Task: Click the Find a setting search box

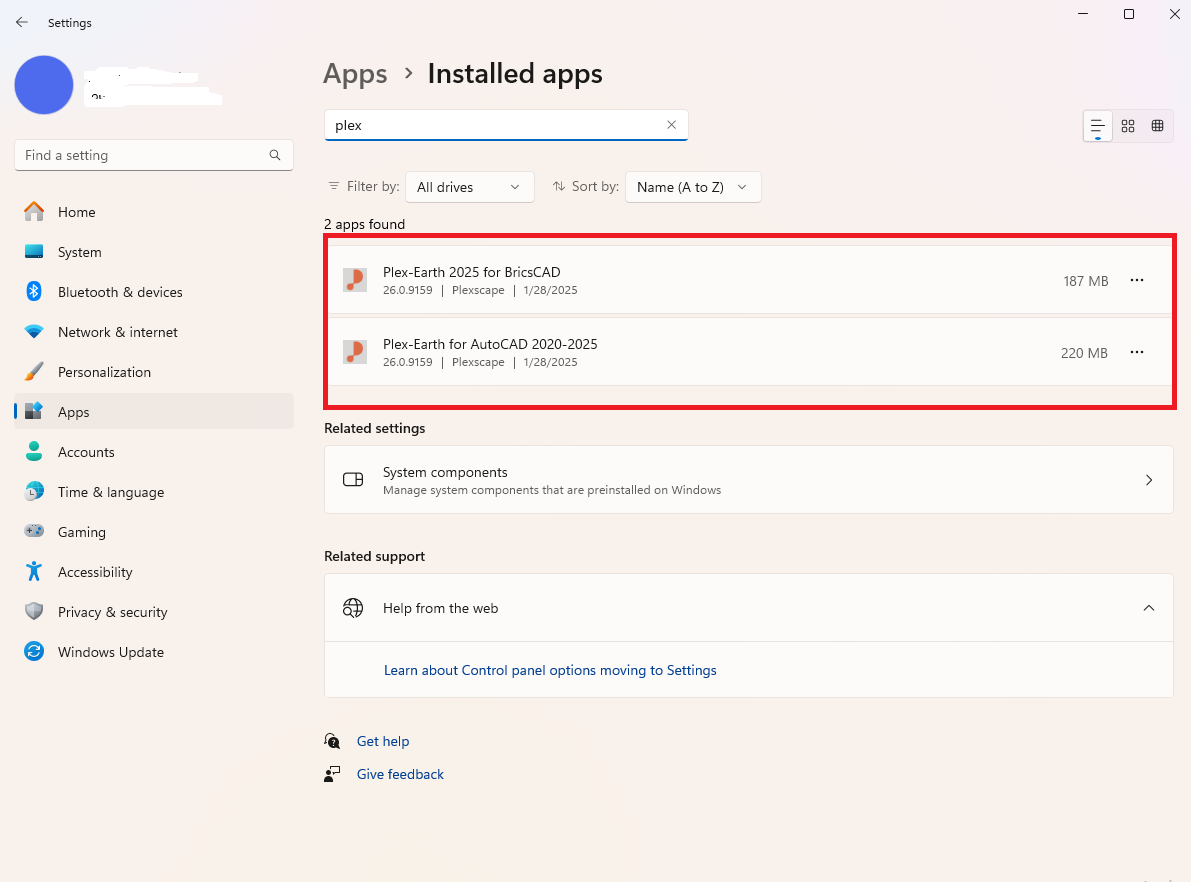Action: pyautogui.click(x=153, y=155)
